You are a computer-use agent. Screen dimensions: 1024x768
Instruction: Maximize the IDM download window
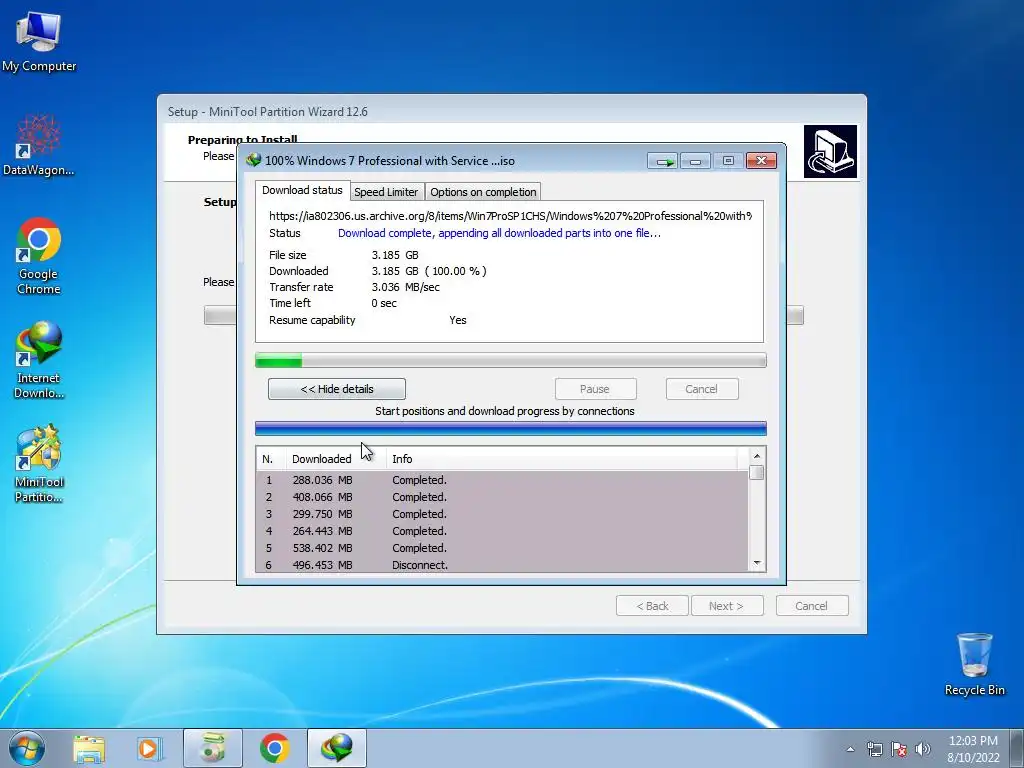pyautogui.click(x=728, y=161)
